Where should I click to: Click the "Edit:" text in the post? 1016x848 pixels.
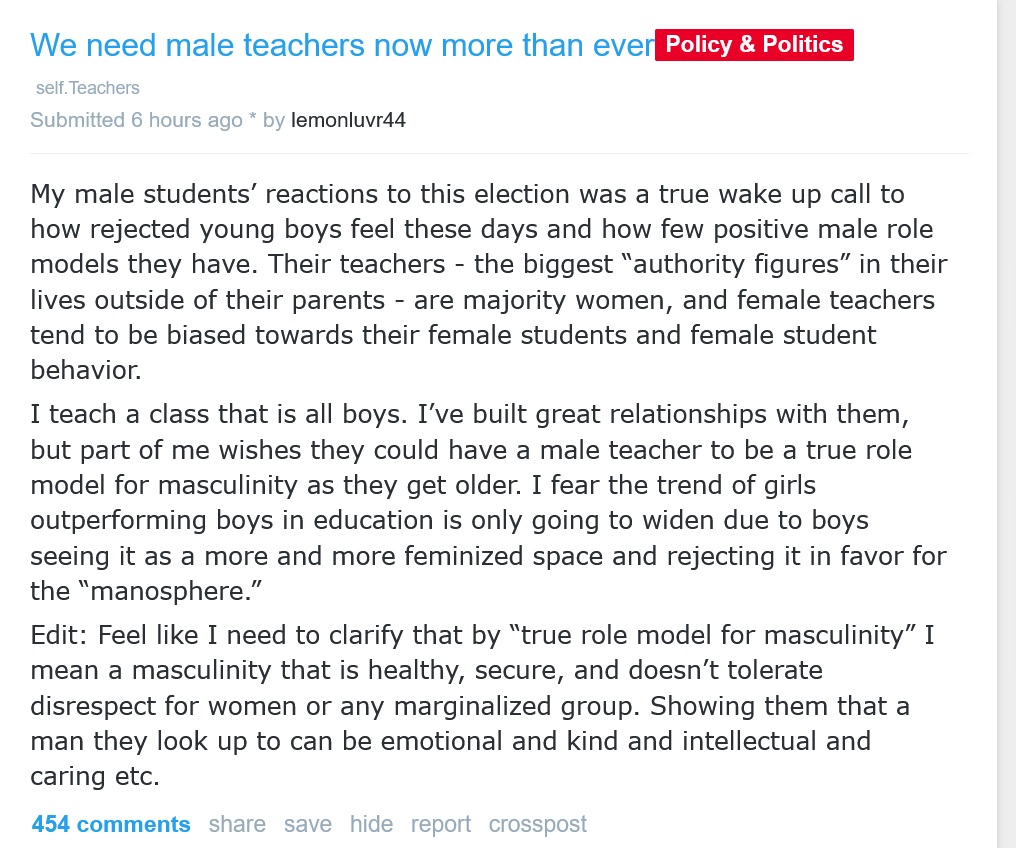(x=59, y=635)
